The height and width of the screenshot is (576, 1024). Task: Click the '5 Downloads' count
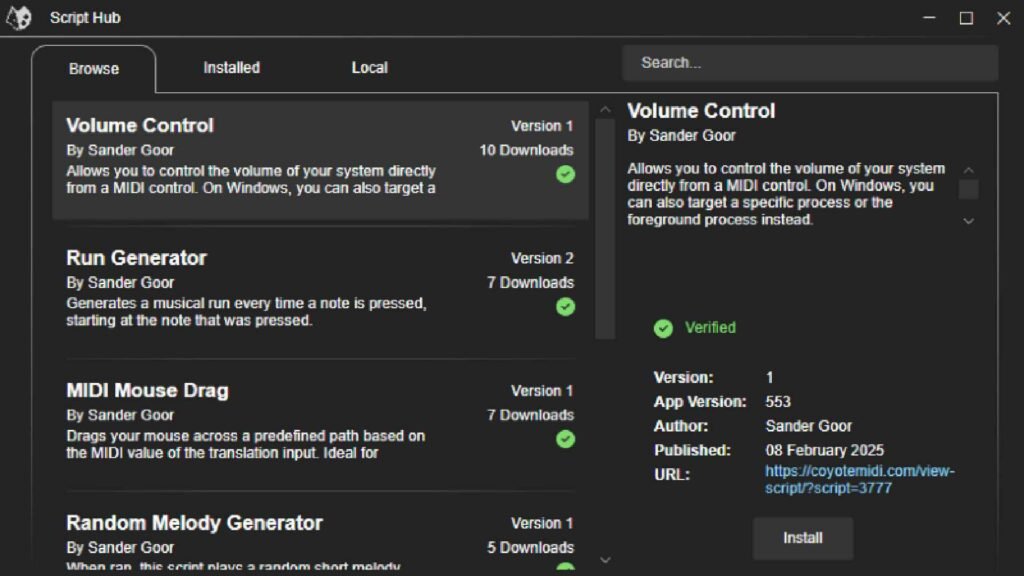click(530, 548)
